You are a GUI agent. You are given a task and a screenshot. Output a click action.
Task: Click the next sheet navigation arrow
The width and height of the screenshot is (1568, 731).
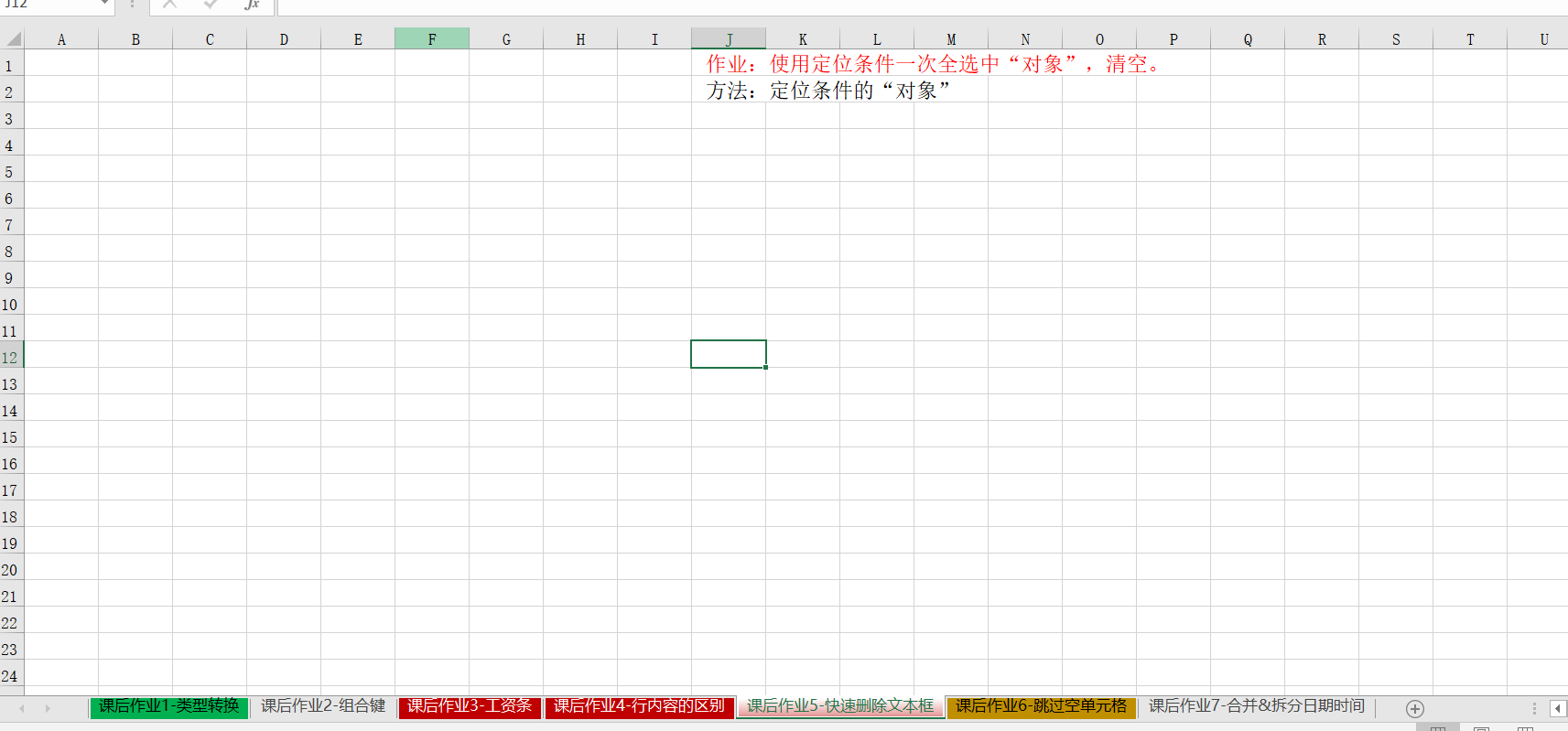click(48, 708)
